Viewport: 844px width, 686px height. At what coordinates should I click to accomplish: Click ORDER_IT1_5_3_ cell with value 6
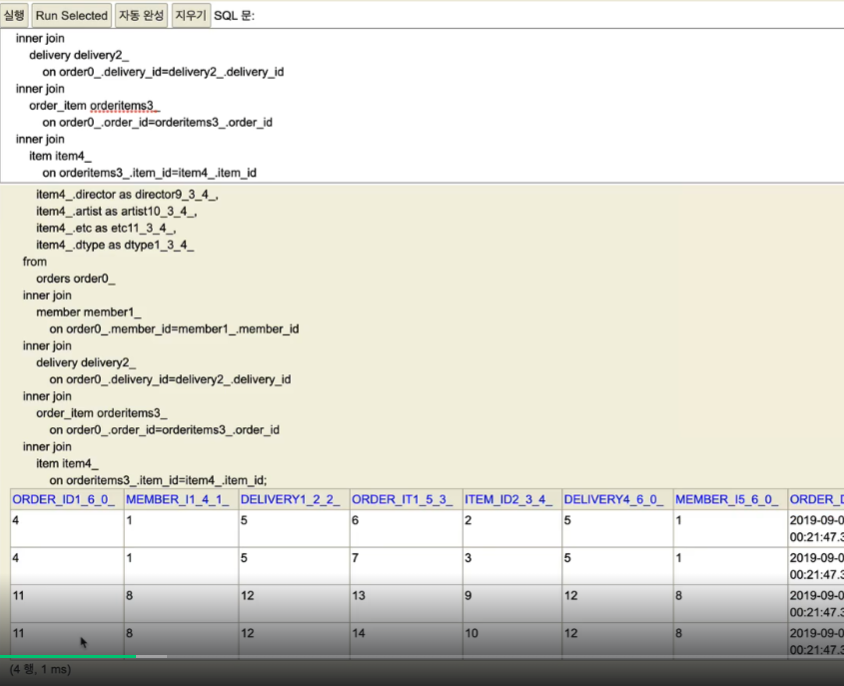click(x=406, y=528)
